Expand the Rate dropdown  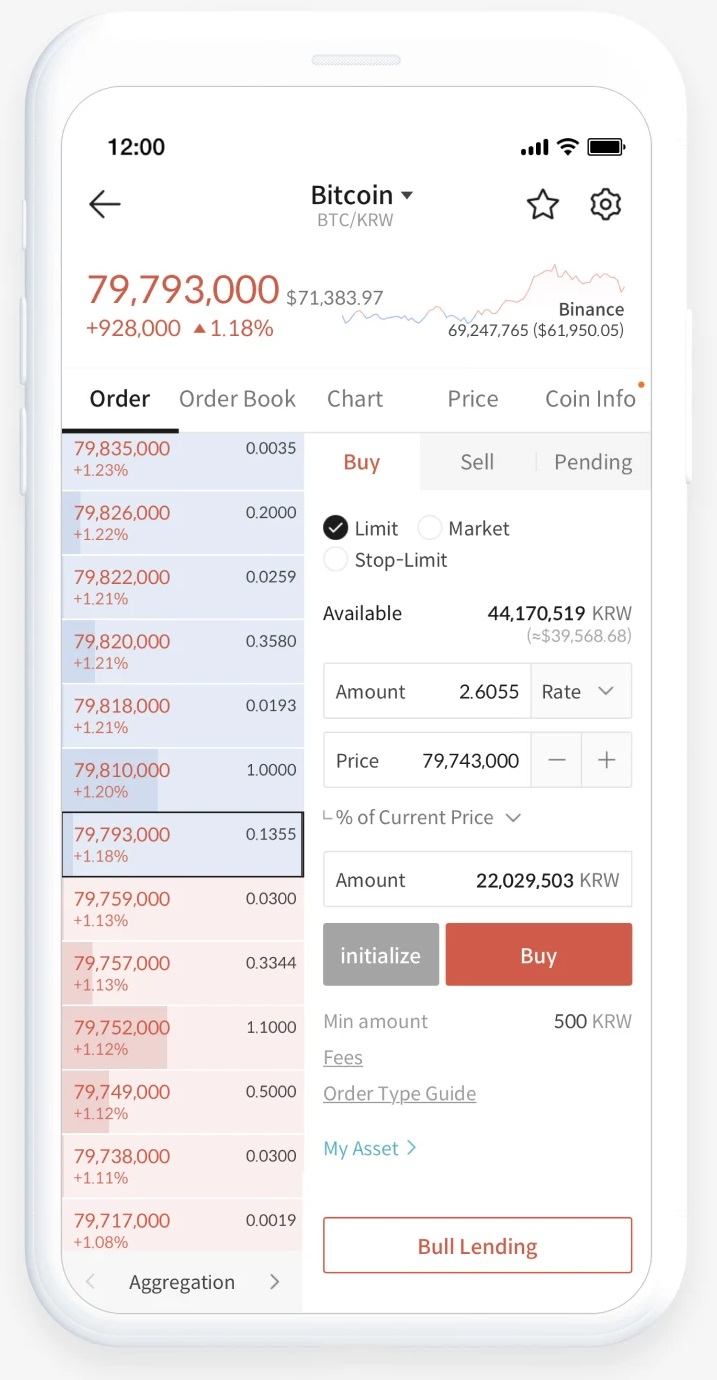point(581,692)
